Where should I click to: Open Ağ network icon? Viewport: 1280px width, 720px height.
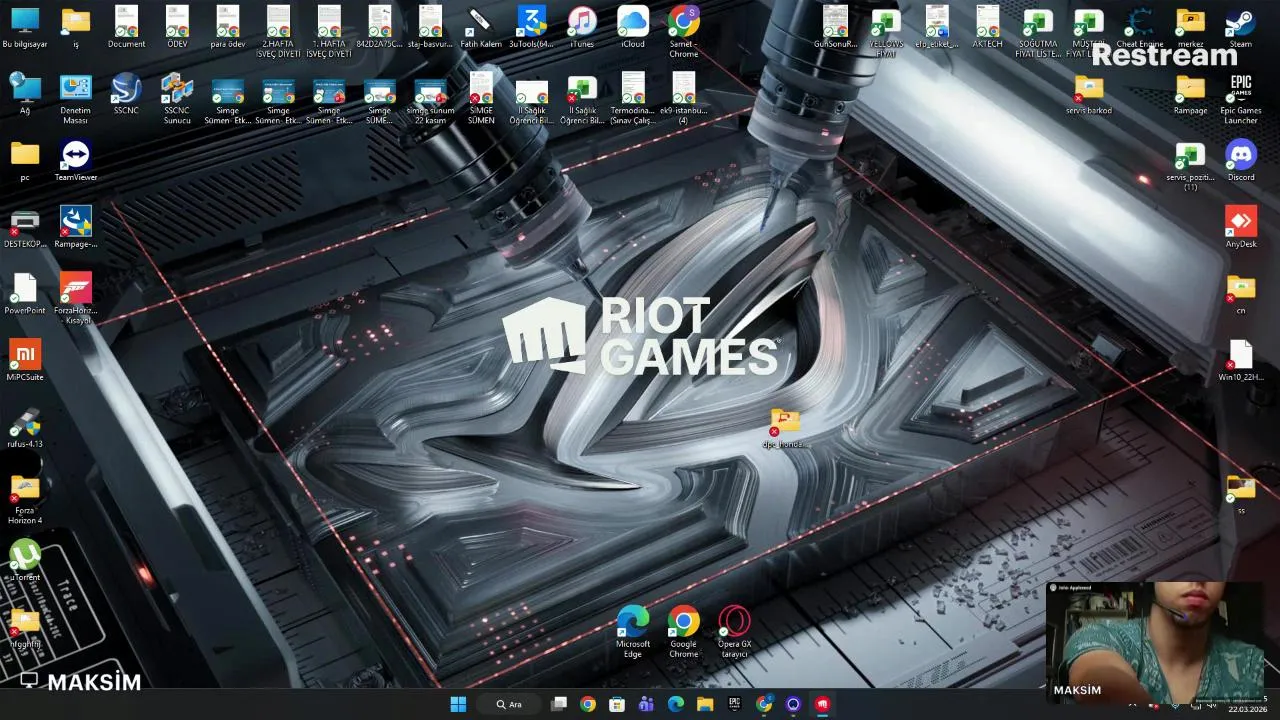point(25,94)
